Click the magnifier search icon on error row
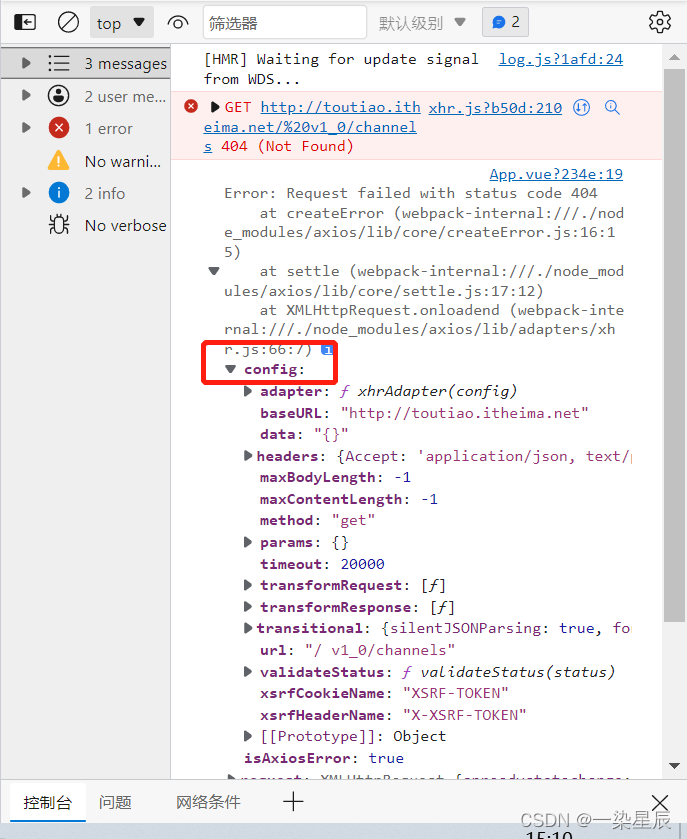The image size is (687, 839). 612,108
